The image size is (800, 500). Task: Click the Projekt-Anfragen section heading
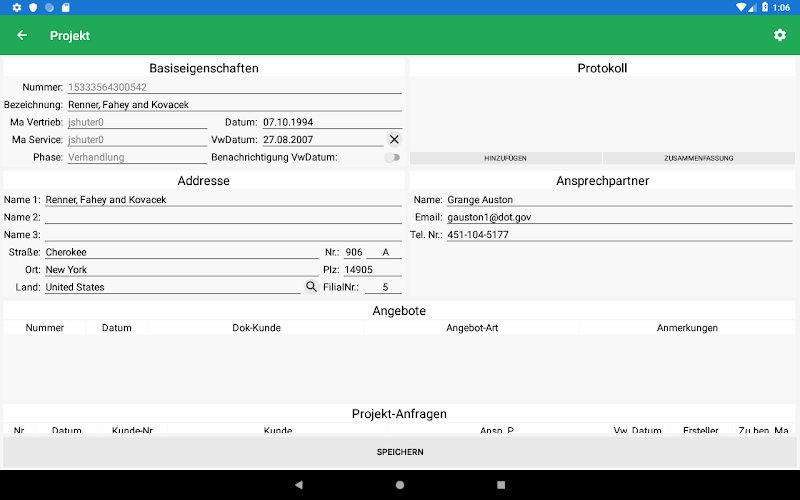(x=399, y=414)
